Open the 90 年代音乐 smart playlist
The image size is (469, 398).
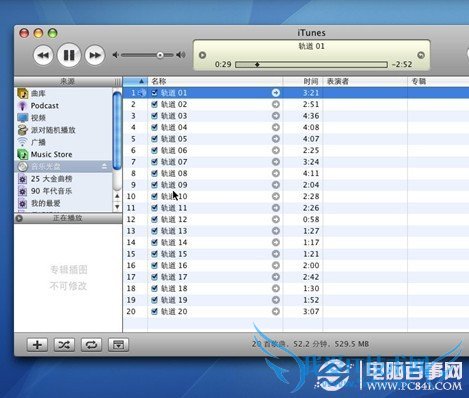[64, 191]
